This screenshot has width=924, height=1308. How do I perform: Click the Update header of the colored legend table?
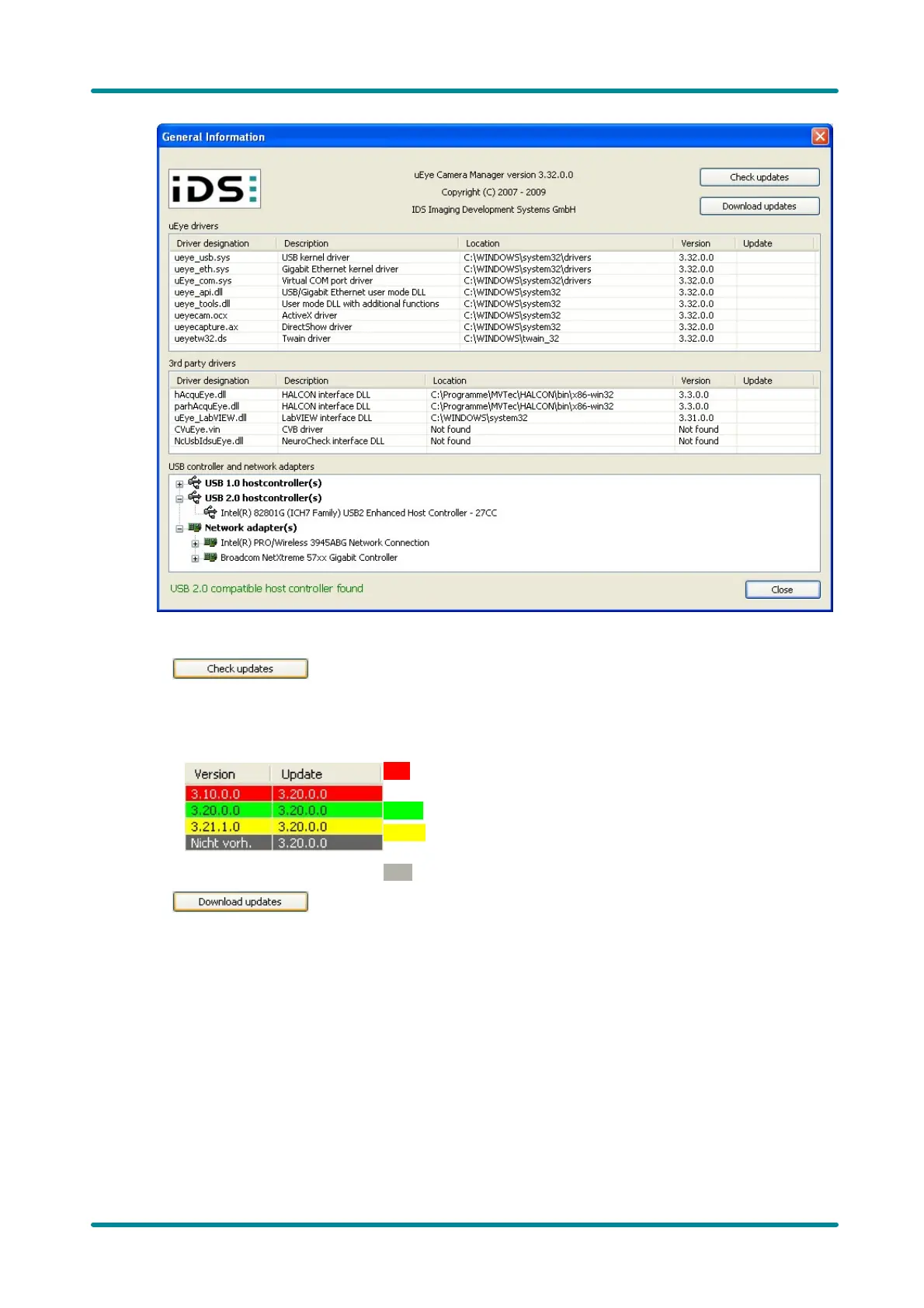326,774
